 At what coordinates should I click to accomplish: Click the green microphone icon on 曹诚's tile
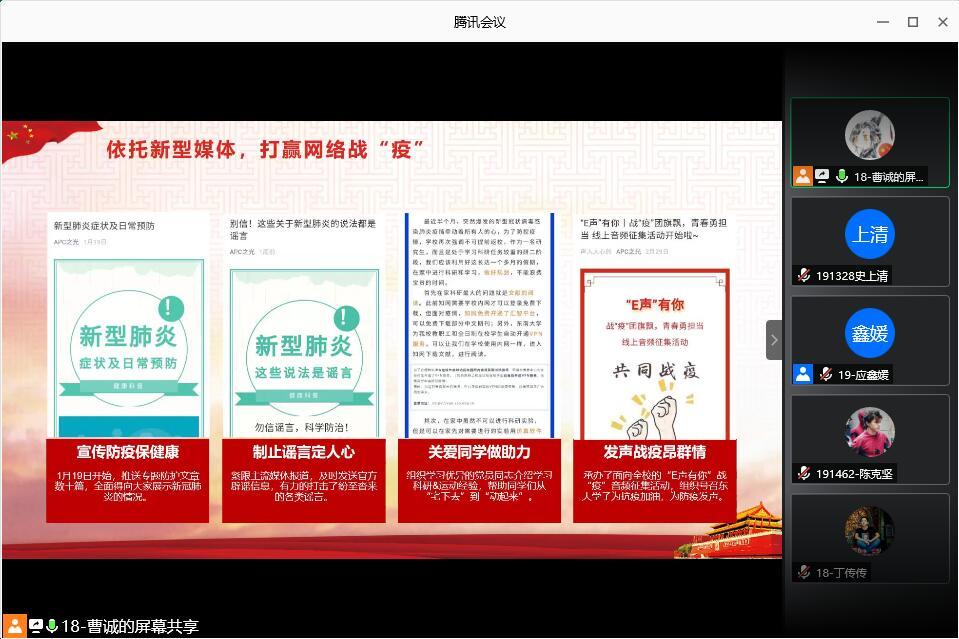[x=842, y=176]
